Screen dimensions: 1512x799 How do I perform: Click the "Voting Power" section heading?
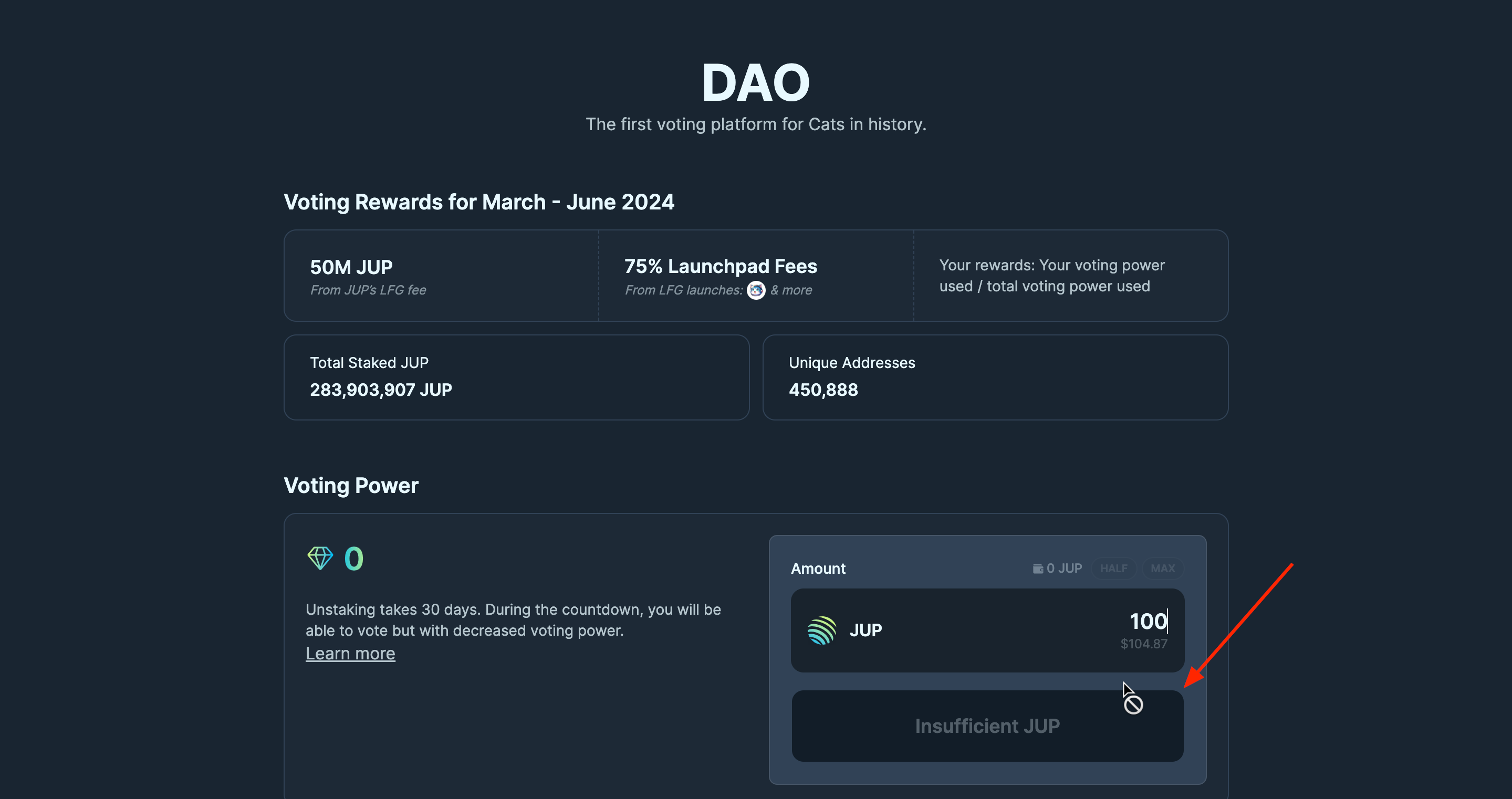(x=351, y=485)
